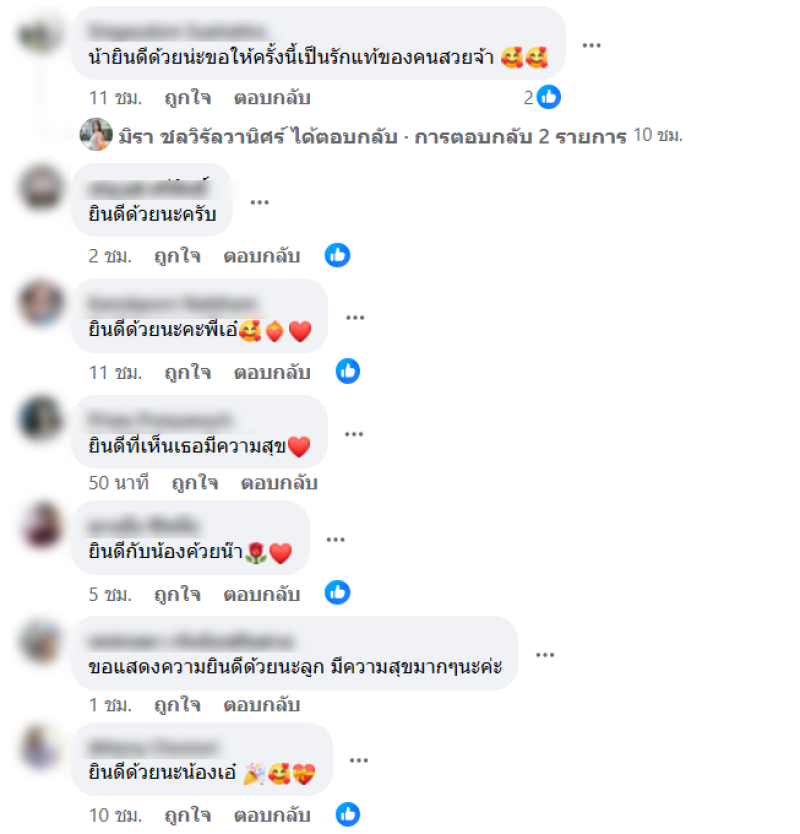Viewport: 800px width, 834px height.
Task: Reply to the ขอแสดงความยินดีด้วยนะลูก comment
Action: [262, 705]
